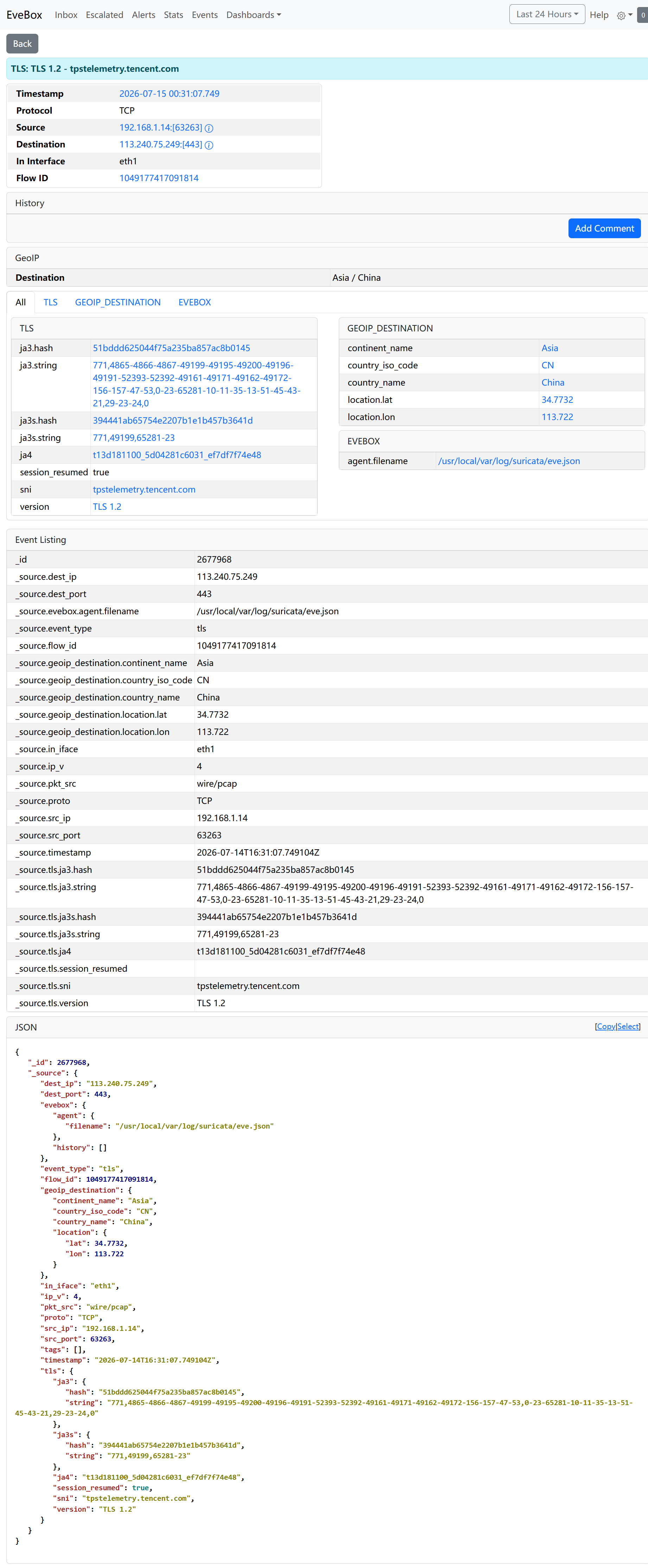Open the Alerts view
648x1568 pixels.
[x=144, y=15]
